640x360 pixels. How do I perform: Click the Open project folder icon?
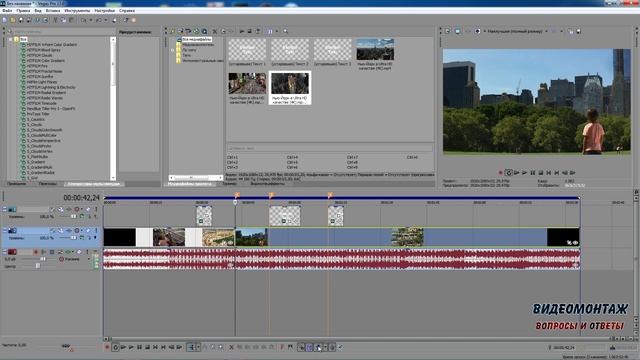13,20
